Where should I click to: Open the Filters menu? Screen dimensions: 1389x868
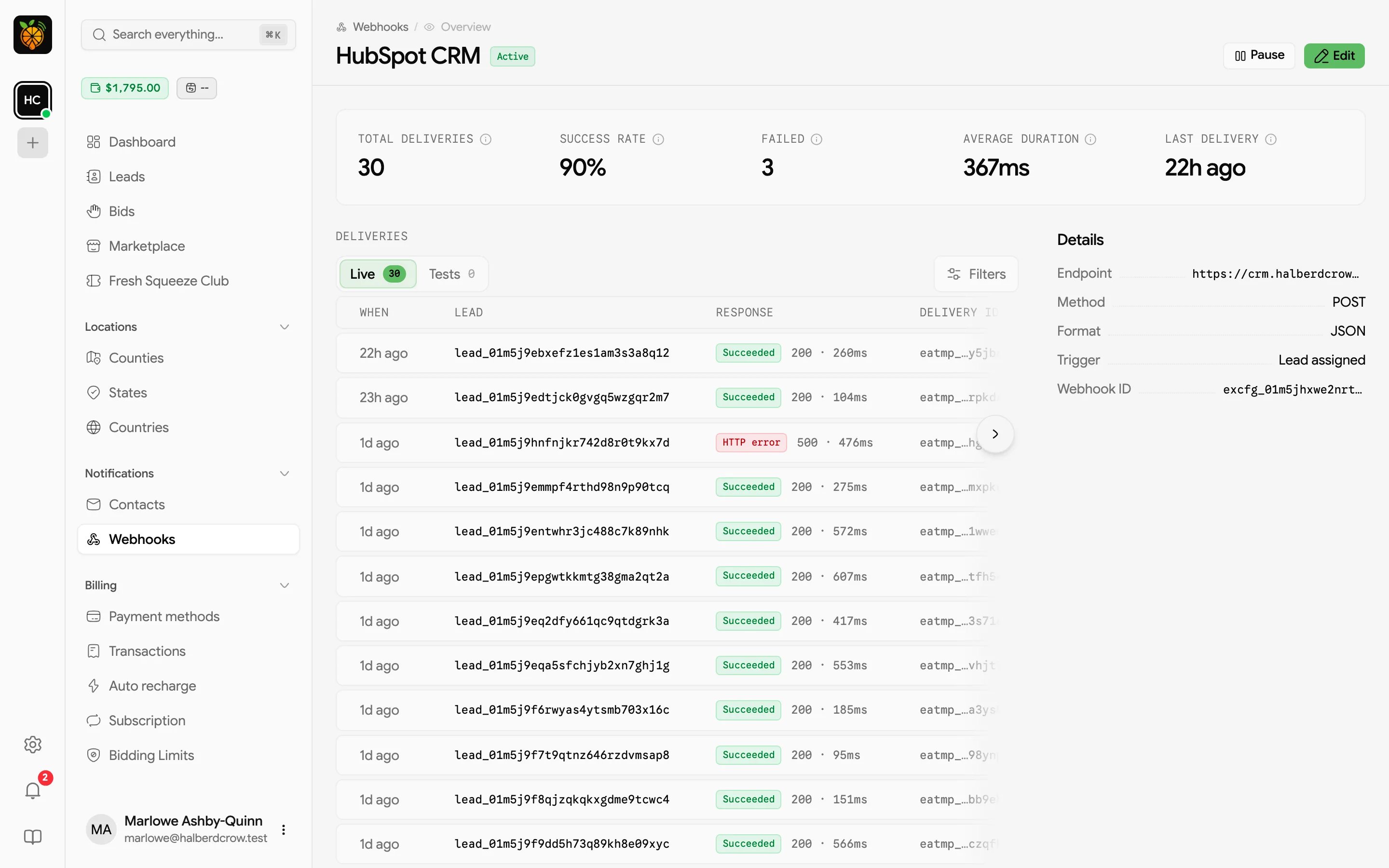click(x=976, y=274)
